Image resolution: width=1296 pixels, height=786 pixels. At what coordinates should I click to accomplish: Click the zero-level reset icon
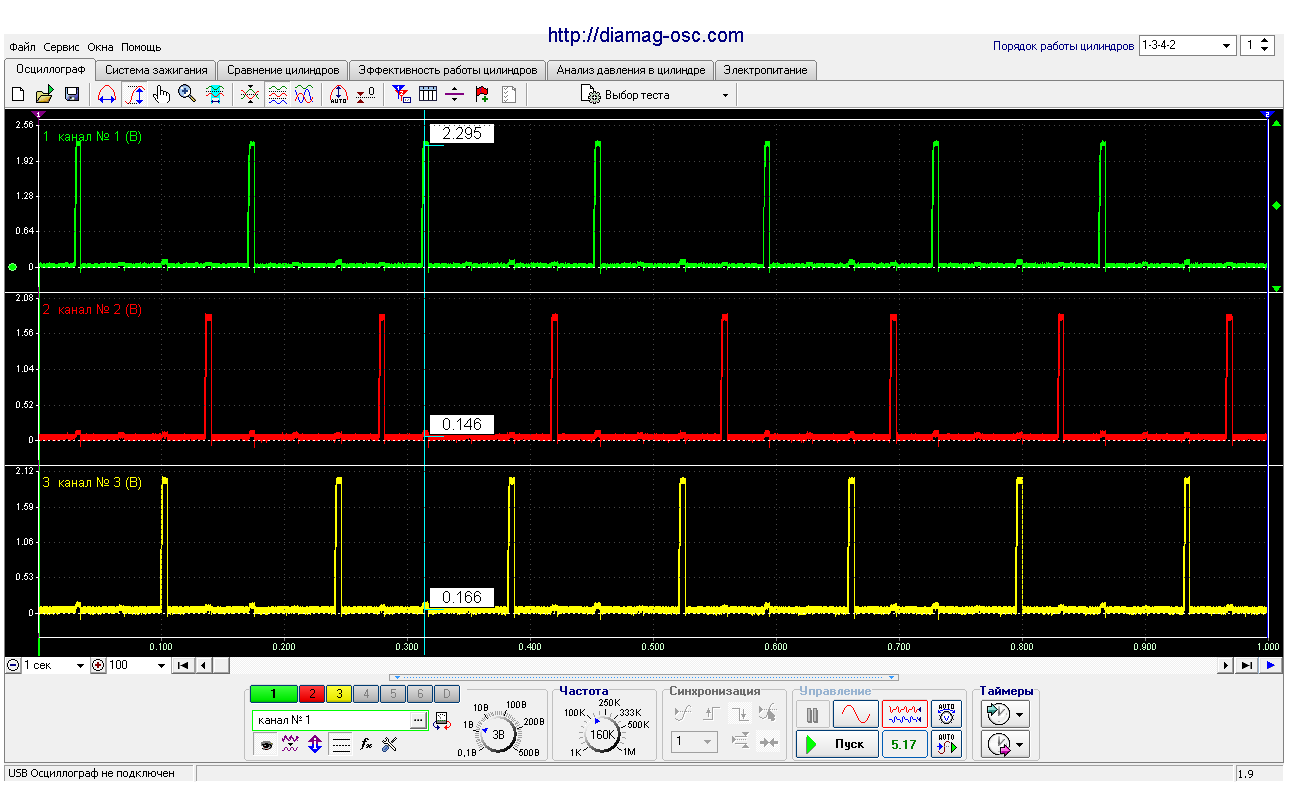click(x=366, y=94)
